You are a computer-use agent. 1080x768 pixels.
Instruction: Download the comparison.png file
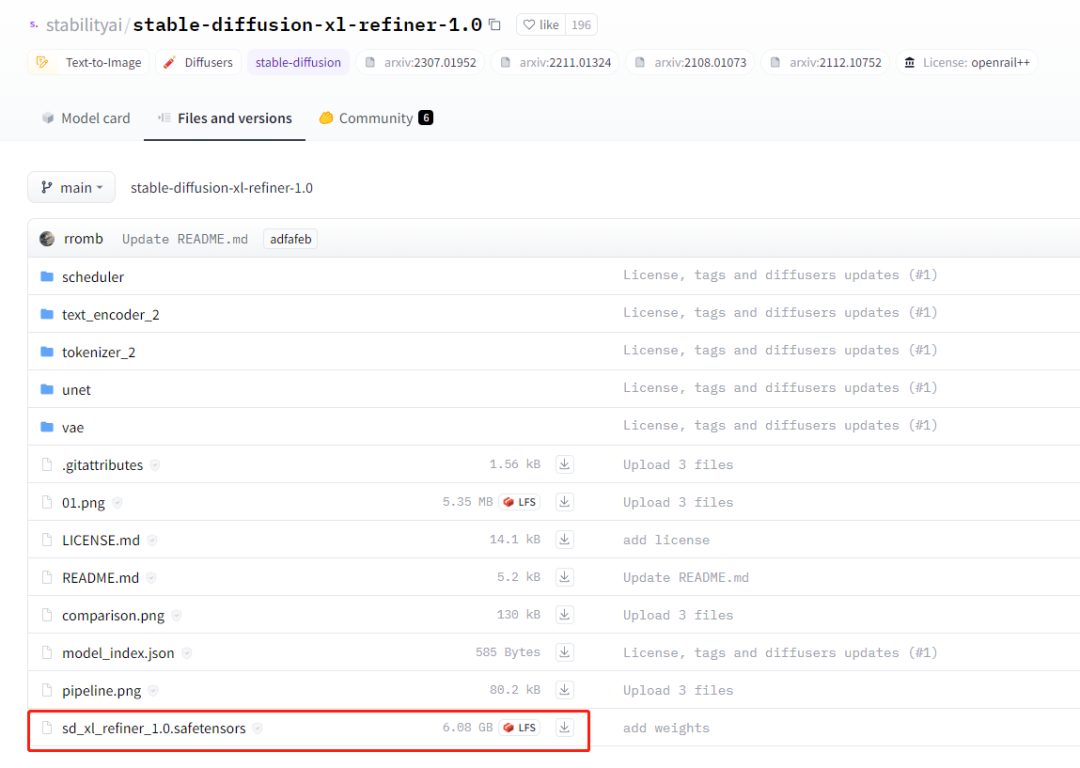pos(564,614)
